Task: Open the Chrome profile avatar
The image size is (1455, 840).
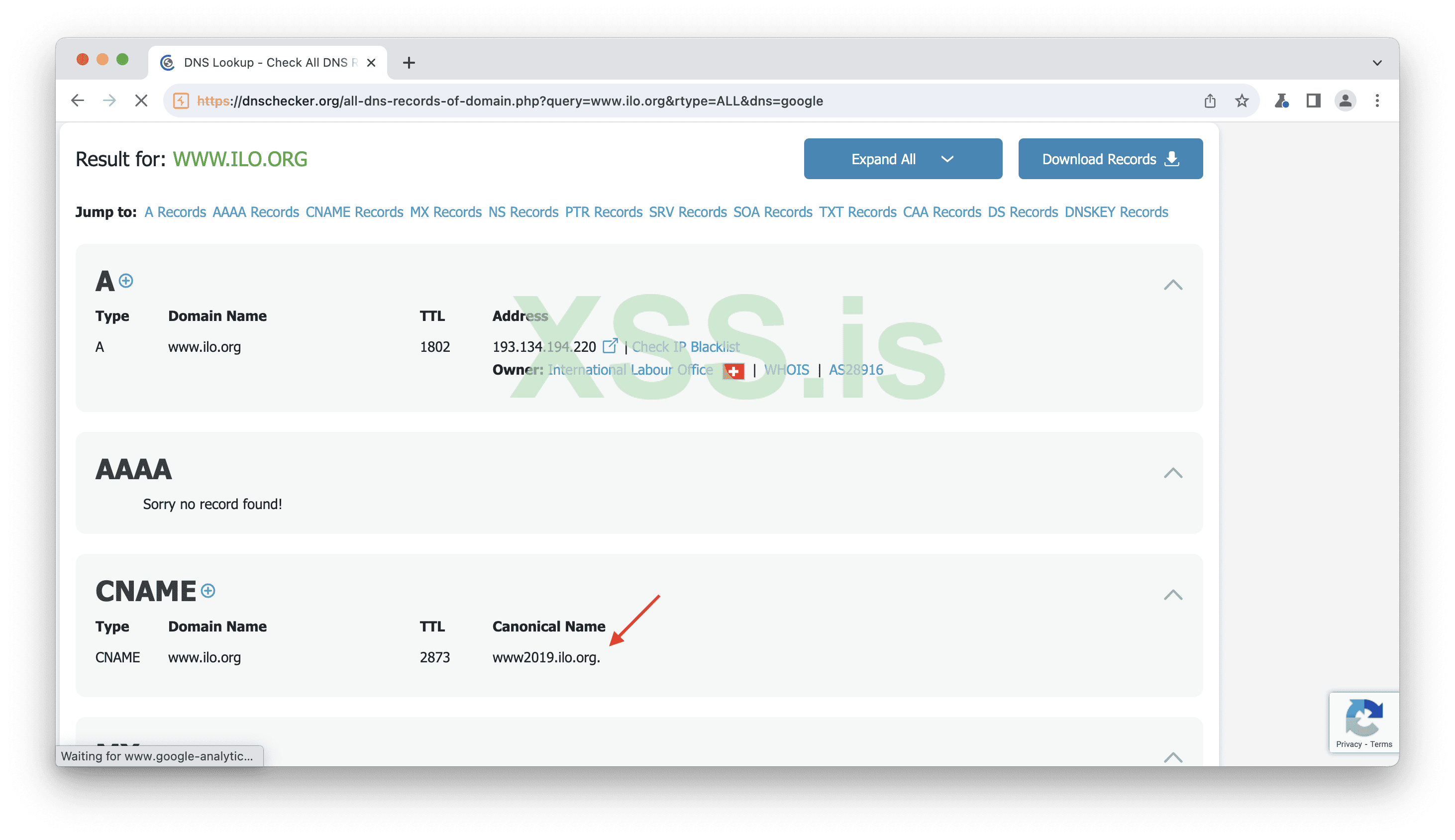Action: (x=1345, y=101)
